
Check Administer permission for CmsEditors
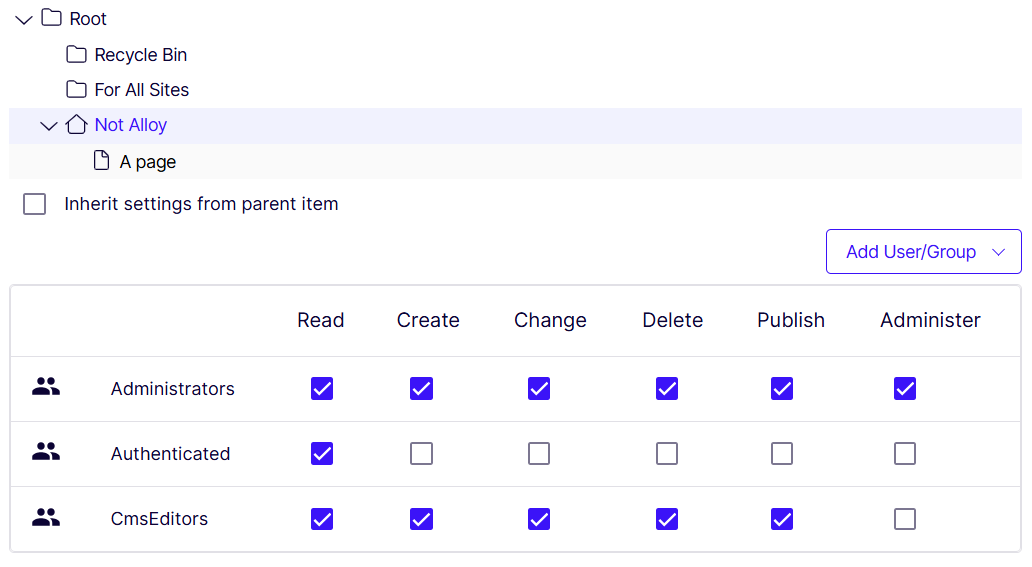[x=905, y=519]
